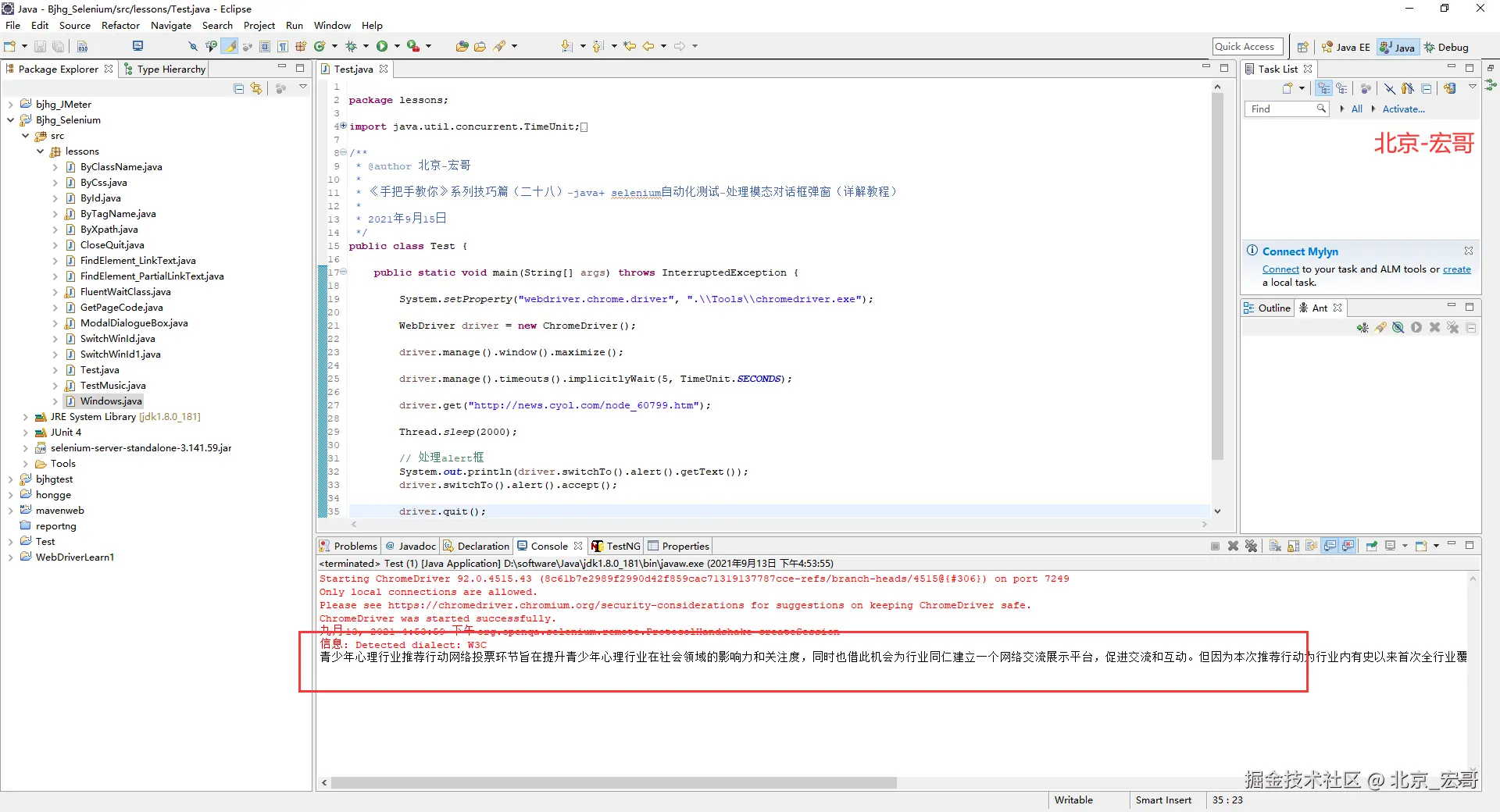Click Add Buildfiles icon in Ant view
The width and height of the screenshot is (1500, 812).
(x=1362, y=328)
